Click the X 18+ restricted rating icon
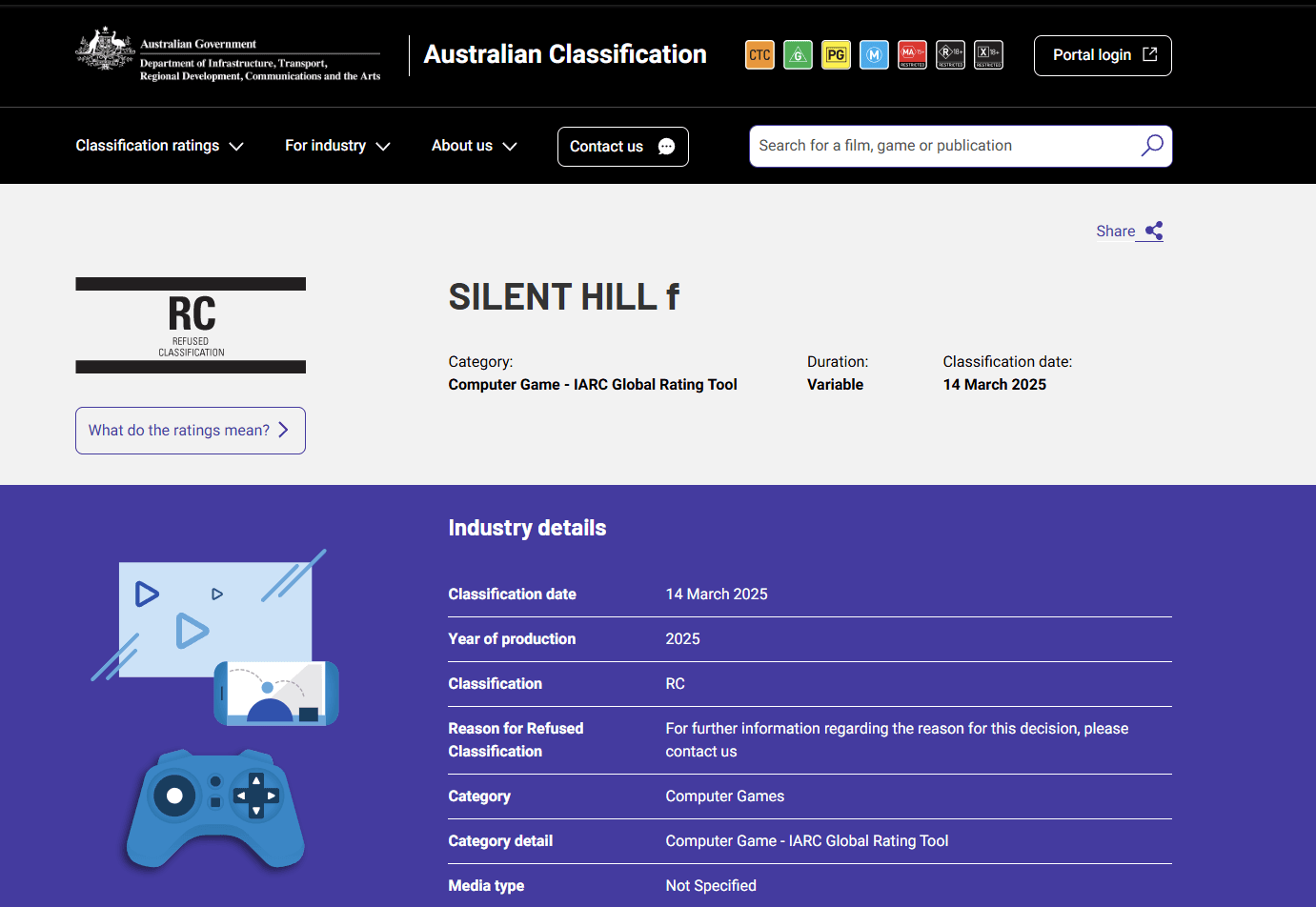Screen dimensions: 1316x907 tap(988, 55)
